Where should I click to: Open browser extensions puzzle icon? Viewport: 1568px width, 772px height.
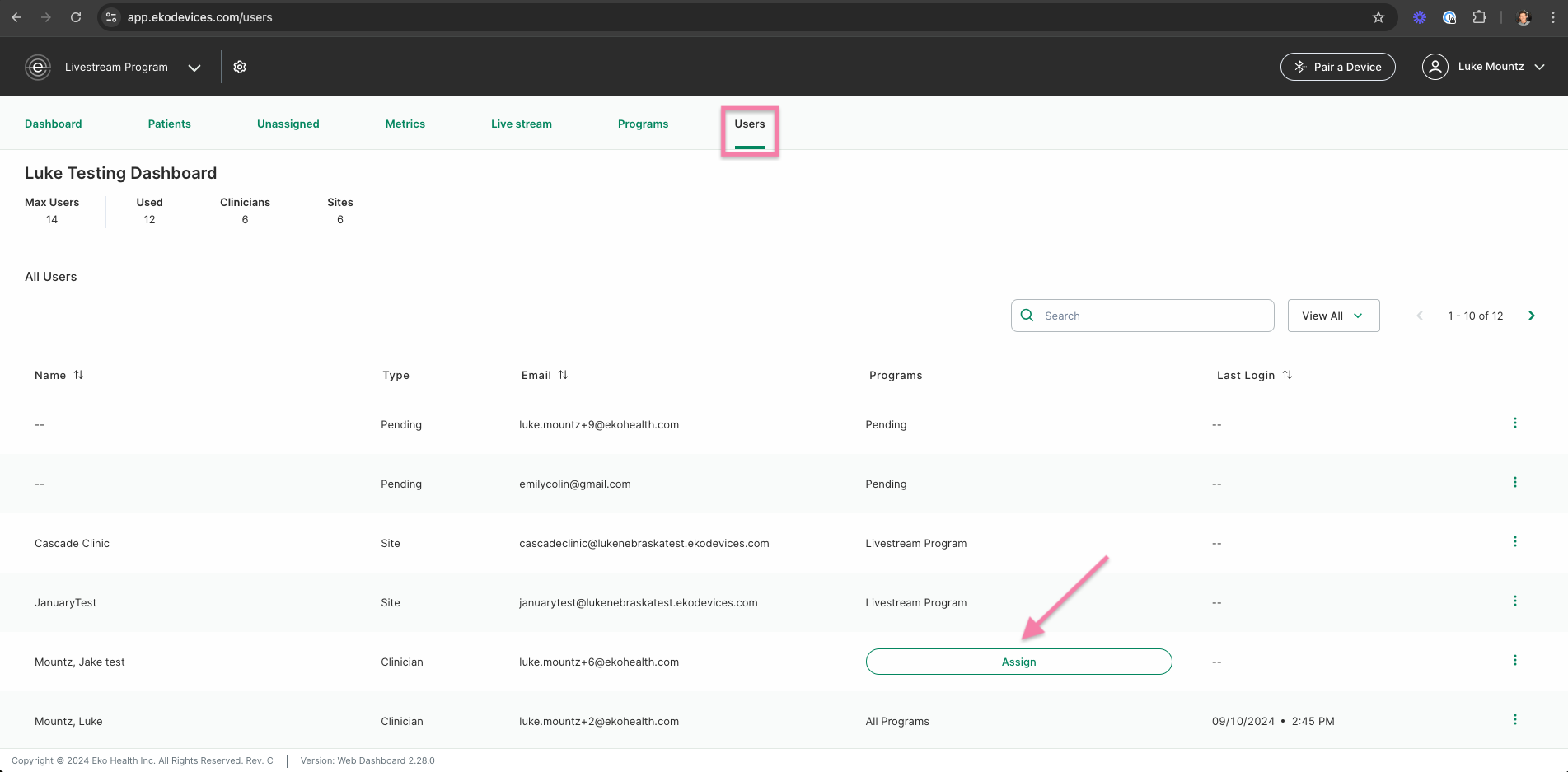tap(1479, 16)
